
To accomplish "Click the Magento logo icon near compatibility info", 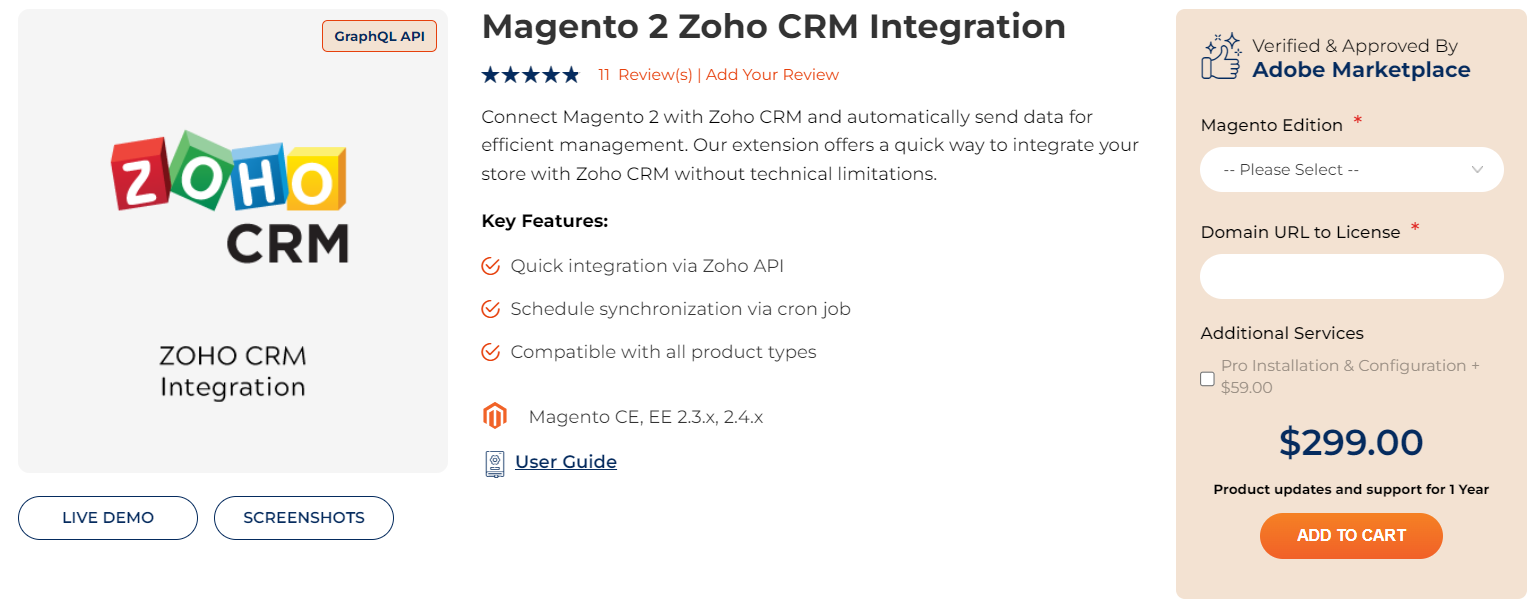I will click(x=495, y=415).
